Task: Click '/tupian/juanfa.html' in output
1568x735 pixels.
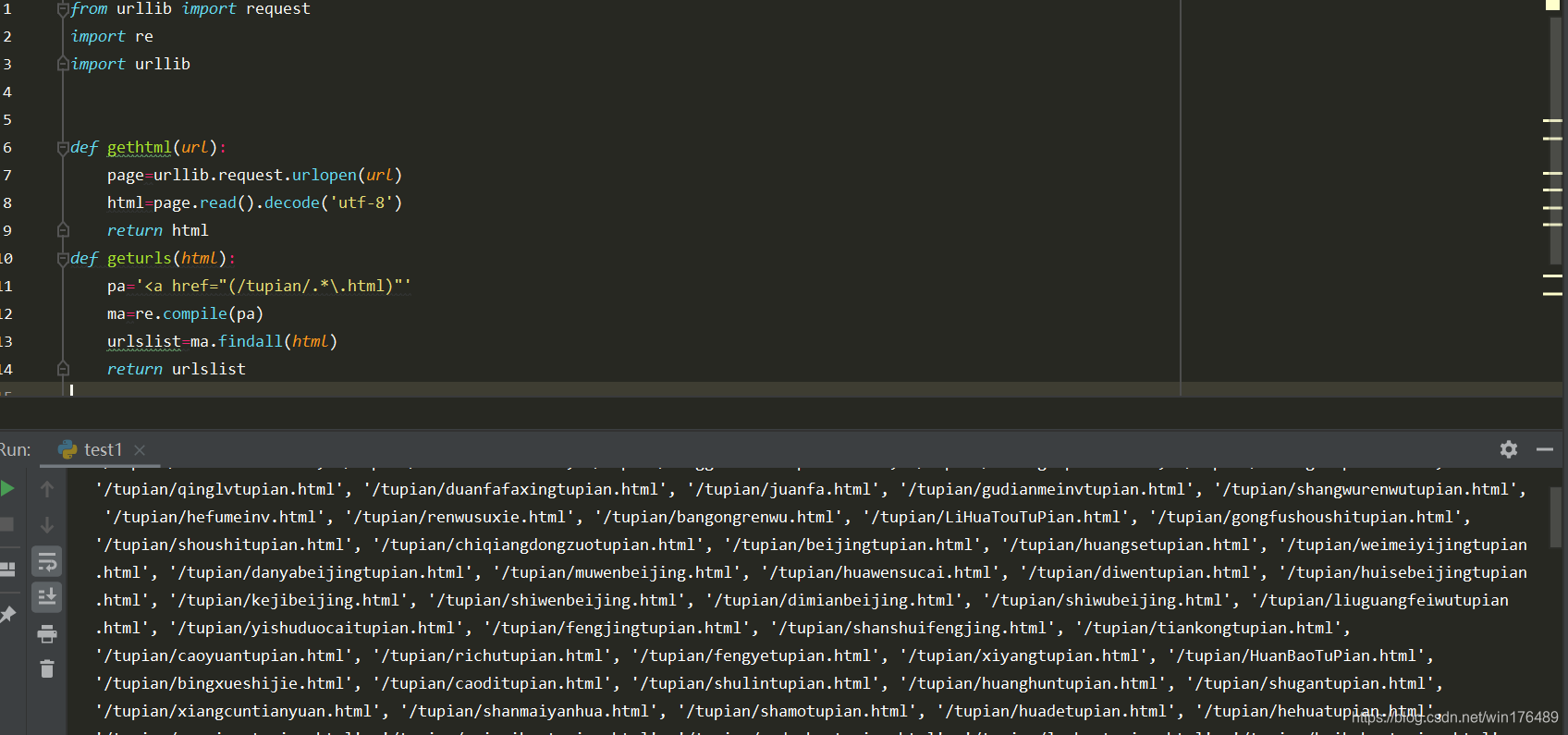Action: click(783, 489)
